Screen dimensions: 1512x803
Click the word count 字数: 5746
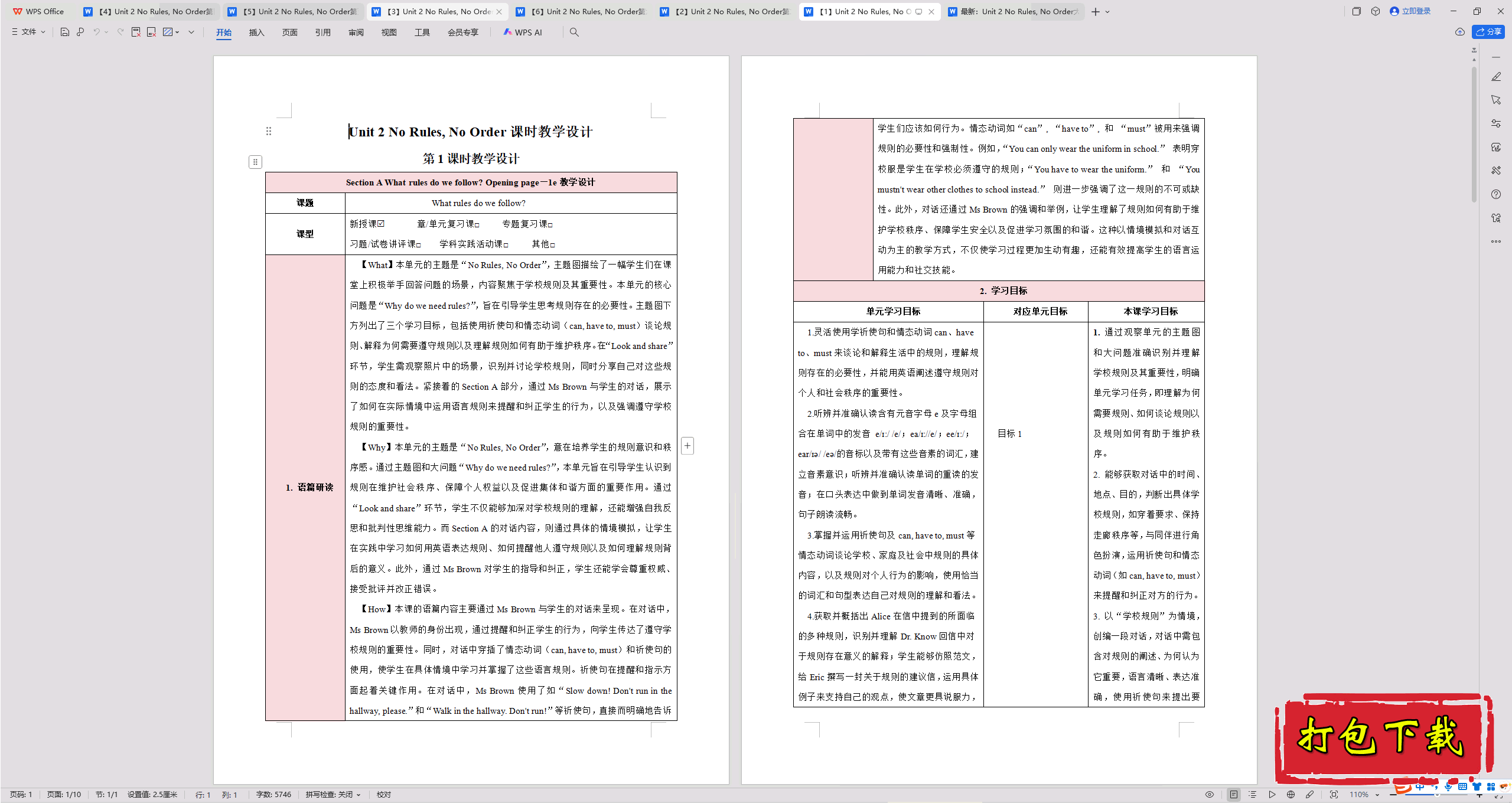(273, 795)
